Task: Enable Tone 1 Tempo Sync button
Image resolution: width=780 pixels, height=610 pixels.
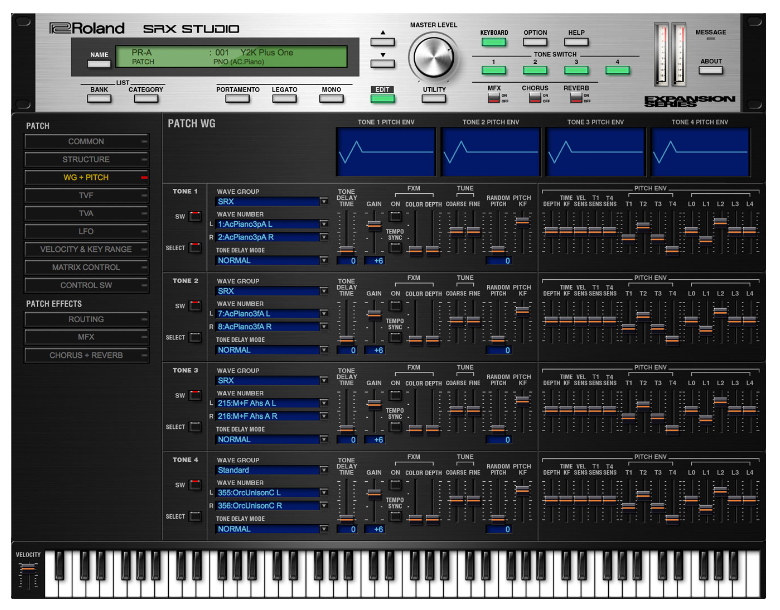Action: pos(395,247)
